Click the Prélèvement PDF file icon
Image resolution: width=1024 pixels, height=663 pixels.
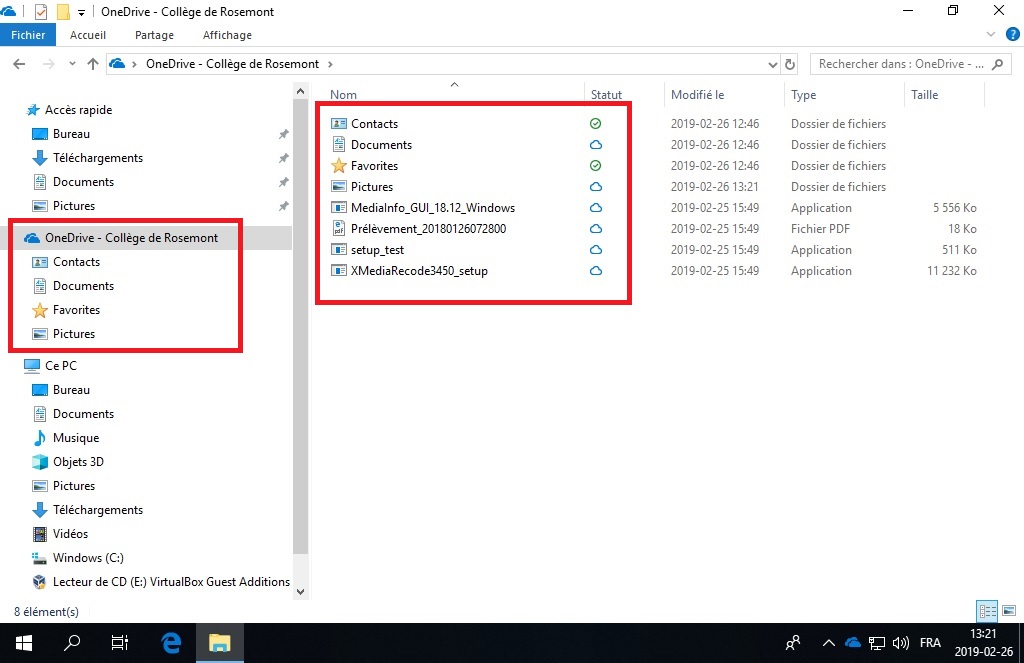339,229
